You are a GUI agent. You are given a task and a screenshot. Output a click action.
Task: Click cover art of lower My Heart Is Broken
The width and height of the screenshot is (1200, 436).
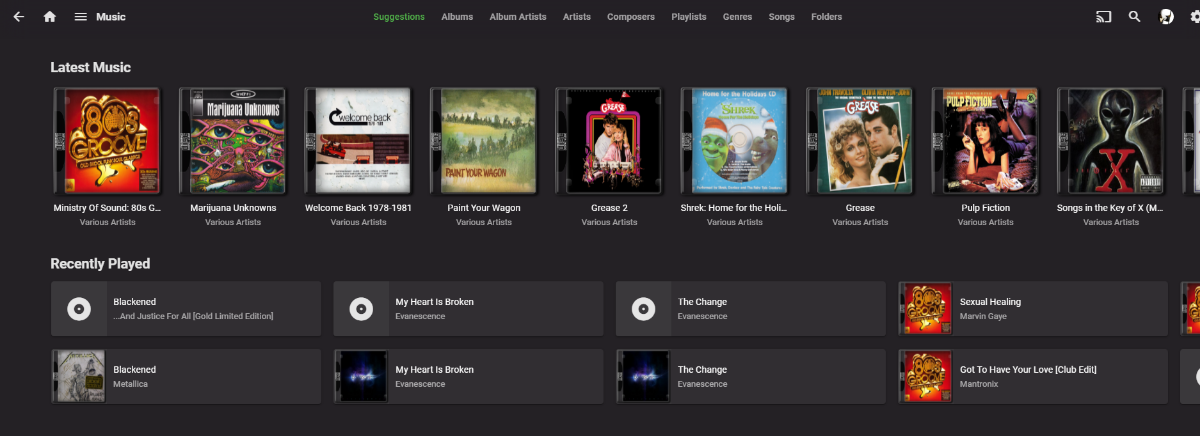coord(361,376)
